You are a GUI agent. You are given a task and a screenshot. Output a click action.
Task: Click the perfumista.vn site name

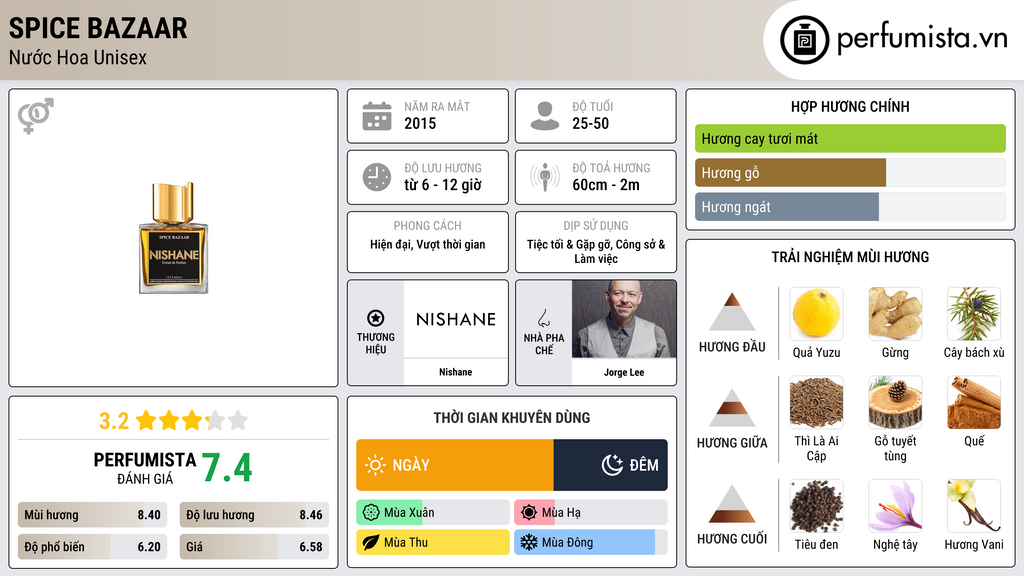(x=922, y=39)
